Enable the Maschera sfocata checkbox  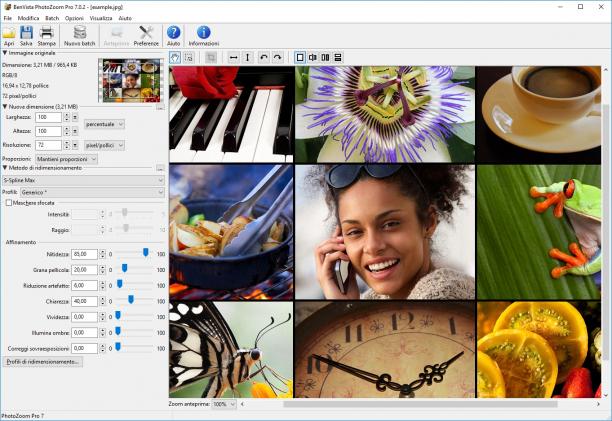[x=9, y=203]
